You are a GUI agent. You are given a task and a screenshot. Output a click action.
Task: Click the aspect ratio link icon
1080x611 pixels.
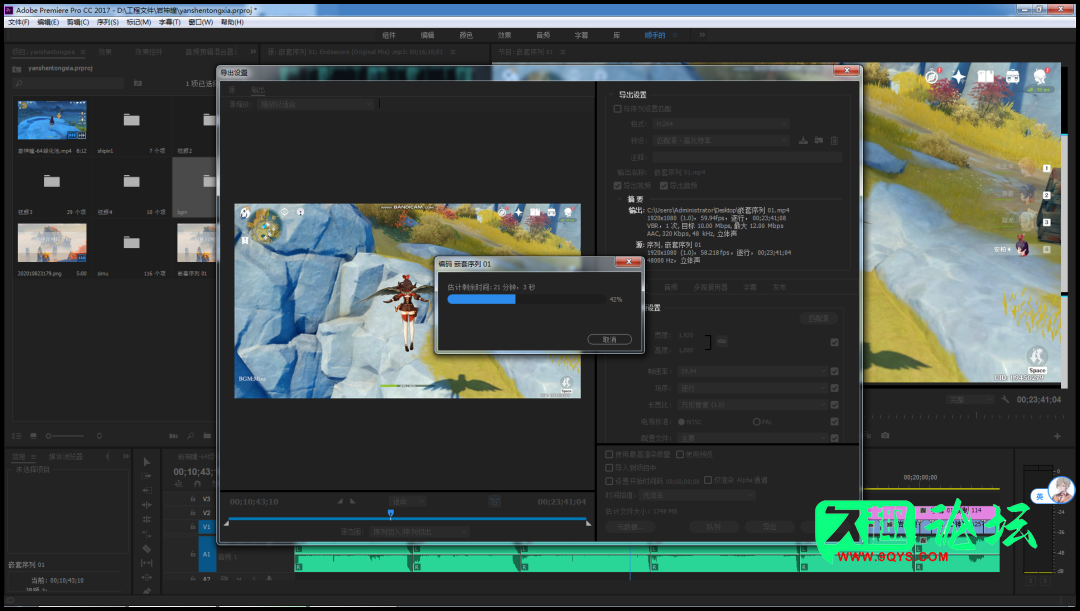click(721, 343)
